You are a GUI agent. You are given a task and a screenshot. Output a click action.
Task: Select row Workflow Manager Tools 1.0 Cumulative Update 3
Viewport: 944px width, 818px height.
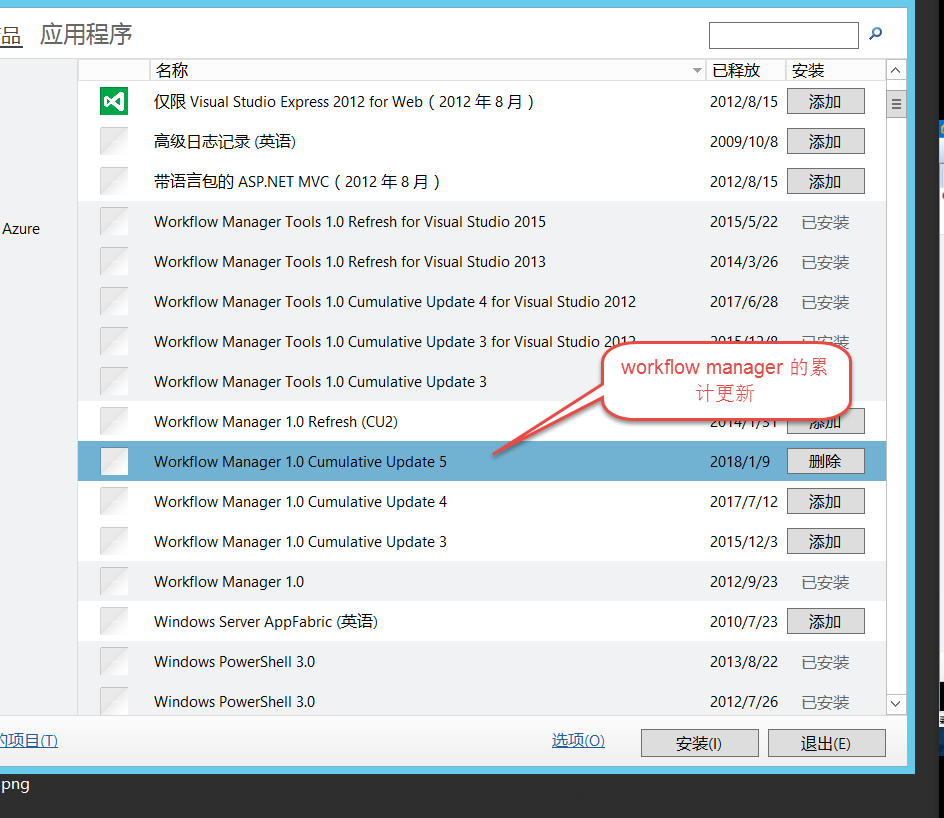coord(482,382)
